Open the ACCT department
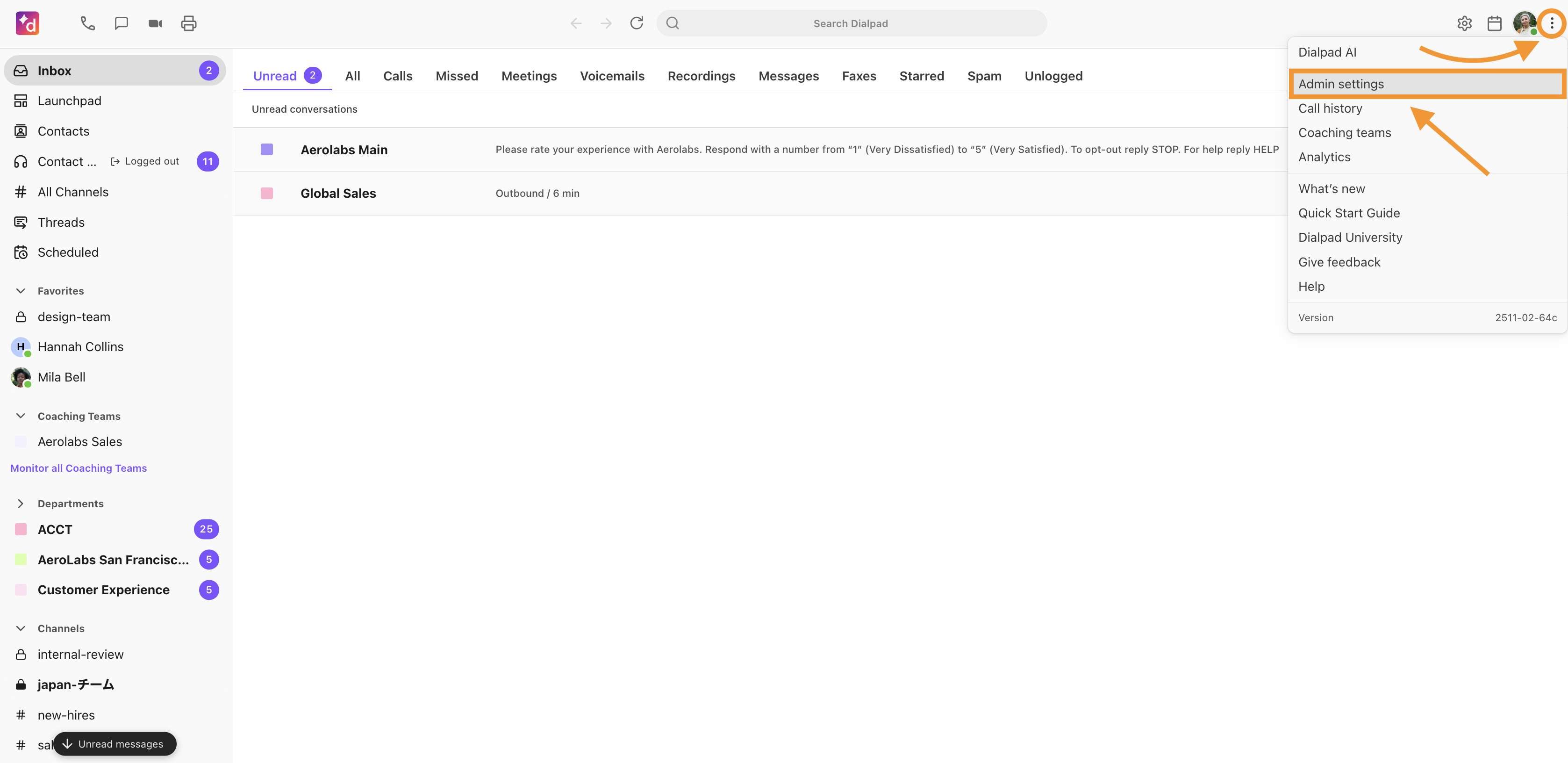This screenshot has width=1568, height=763. pyautogui.click(x=115, y=529)
